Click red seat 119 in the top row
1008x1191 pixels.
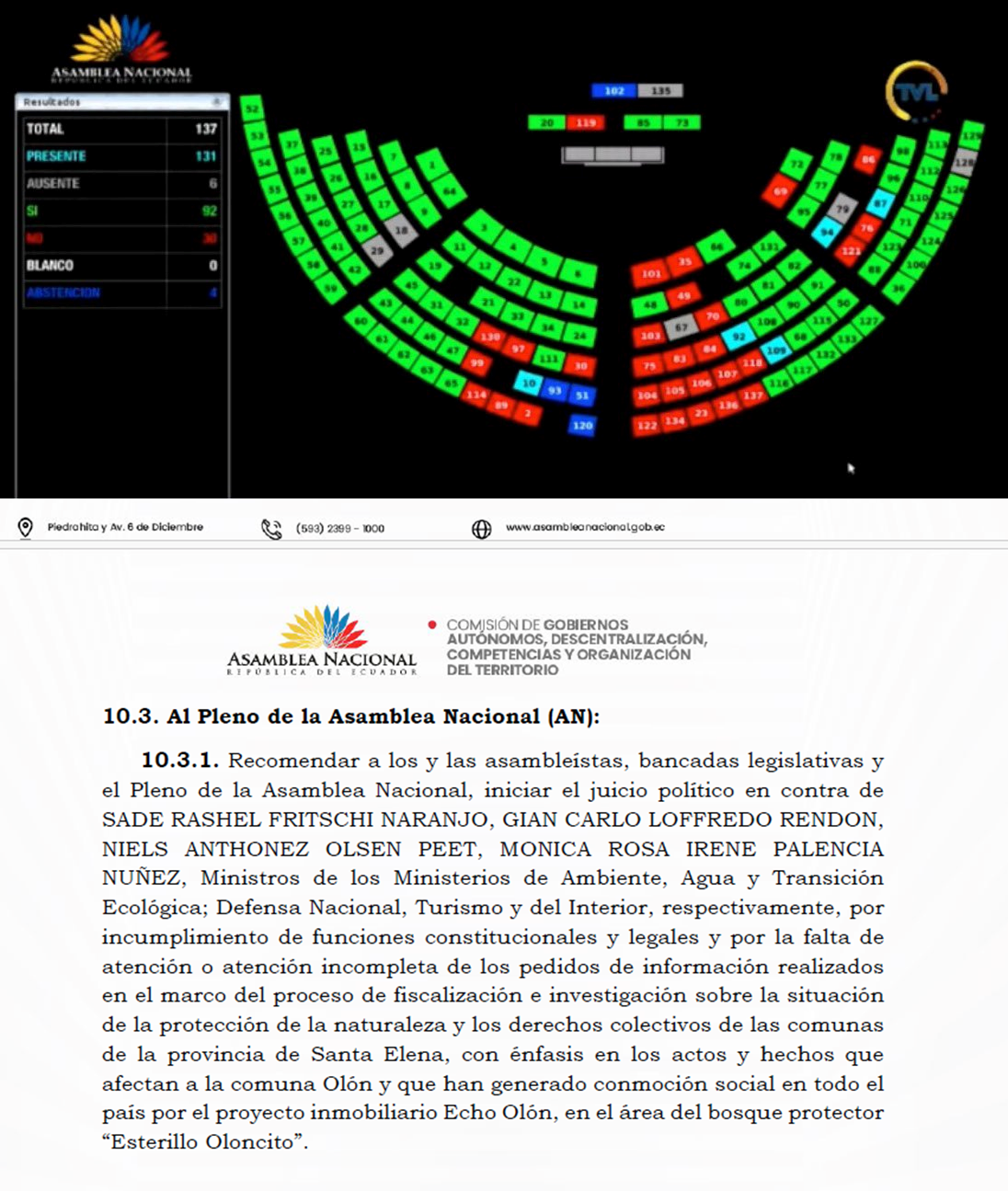586,122
